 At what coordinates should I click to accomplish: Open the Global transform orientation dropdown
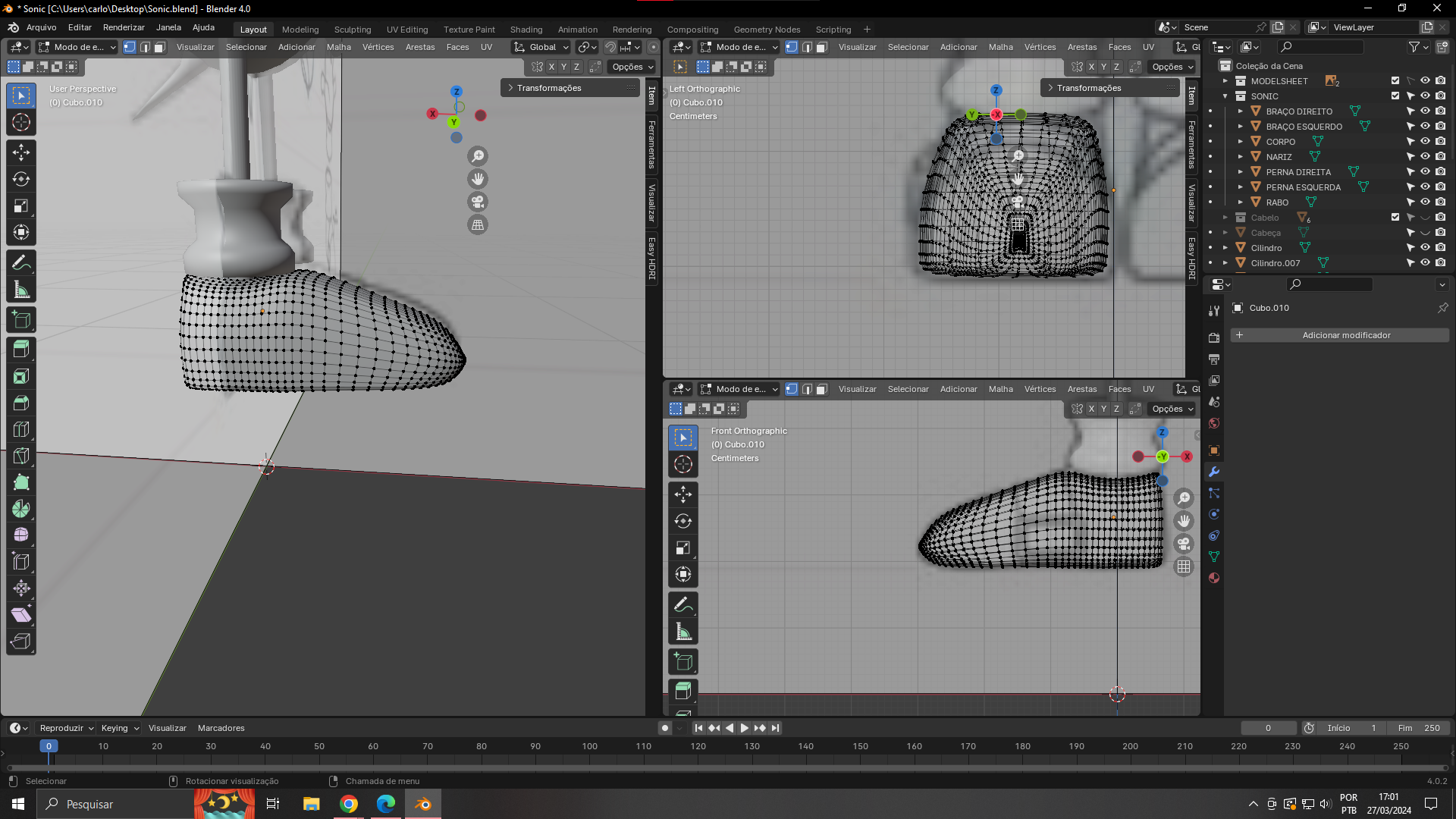coord(541,47)
